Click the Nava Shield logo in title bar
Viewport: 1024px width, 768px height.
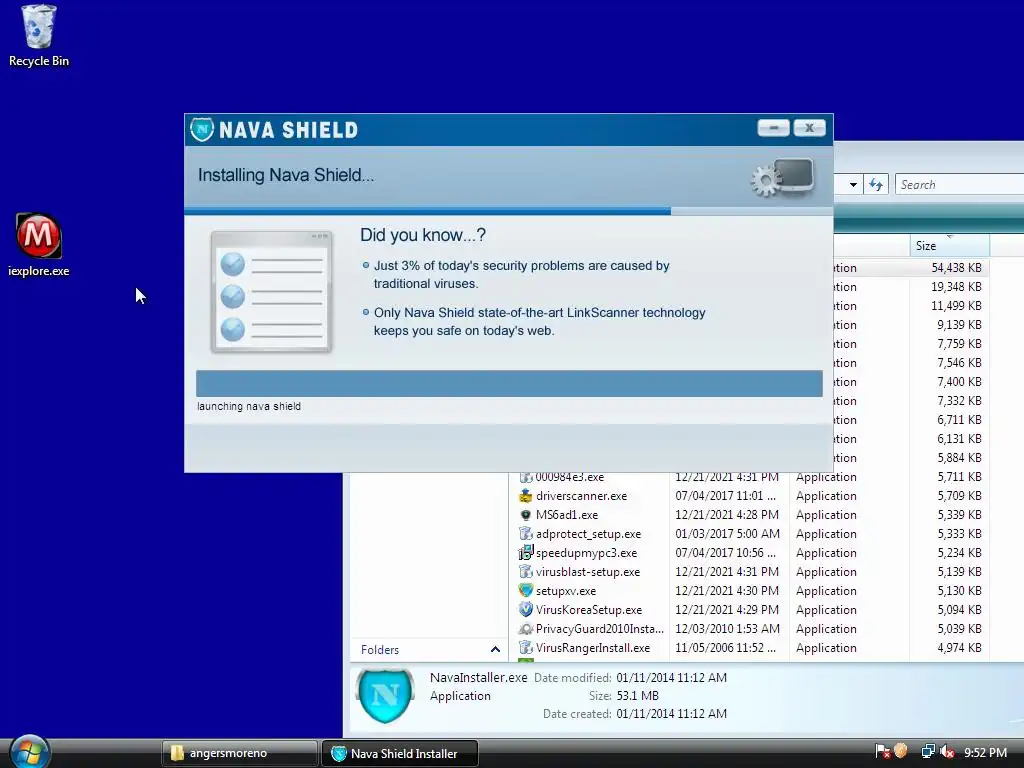point(202,129)
